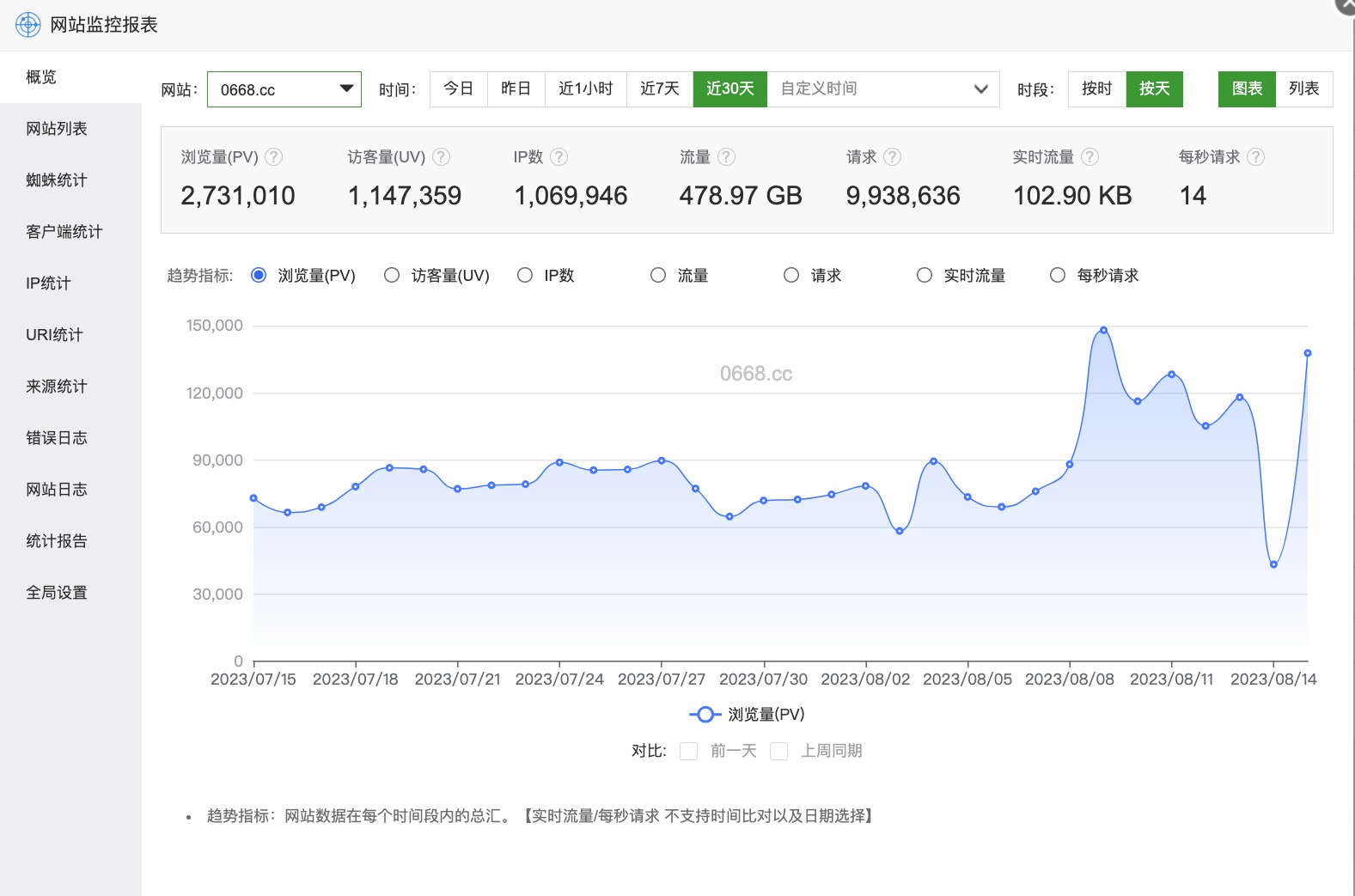Open 蜘蛛统计 in the sidebar

[x=57, y=180]
